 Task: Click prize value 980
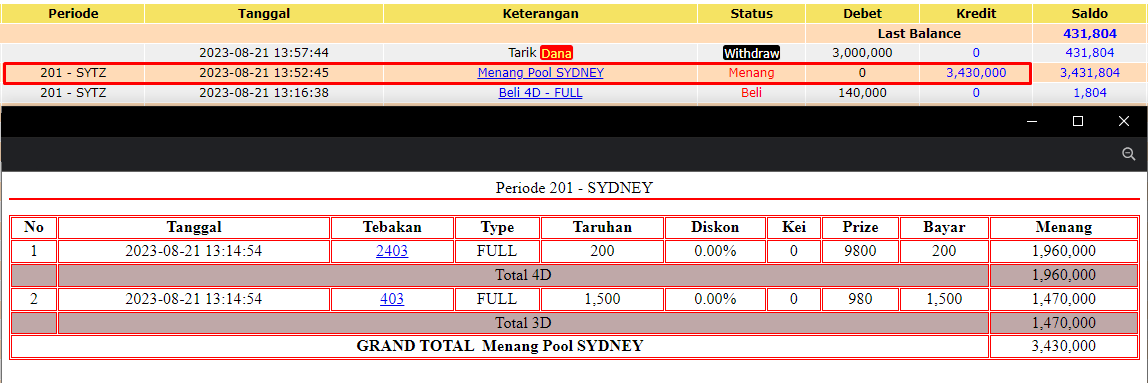pyautogui.click(x=860, y=299)
